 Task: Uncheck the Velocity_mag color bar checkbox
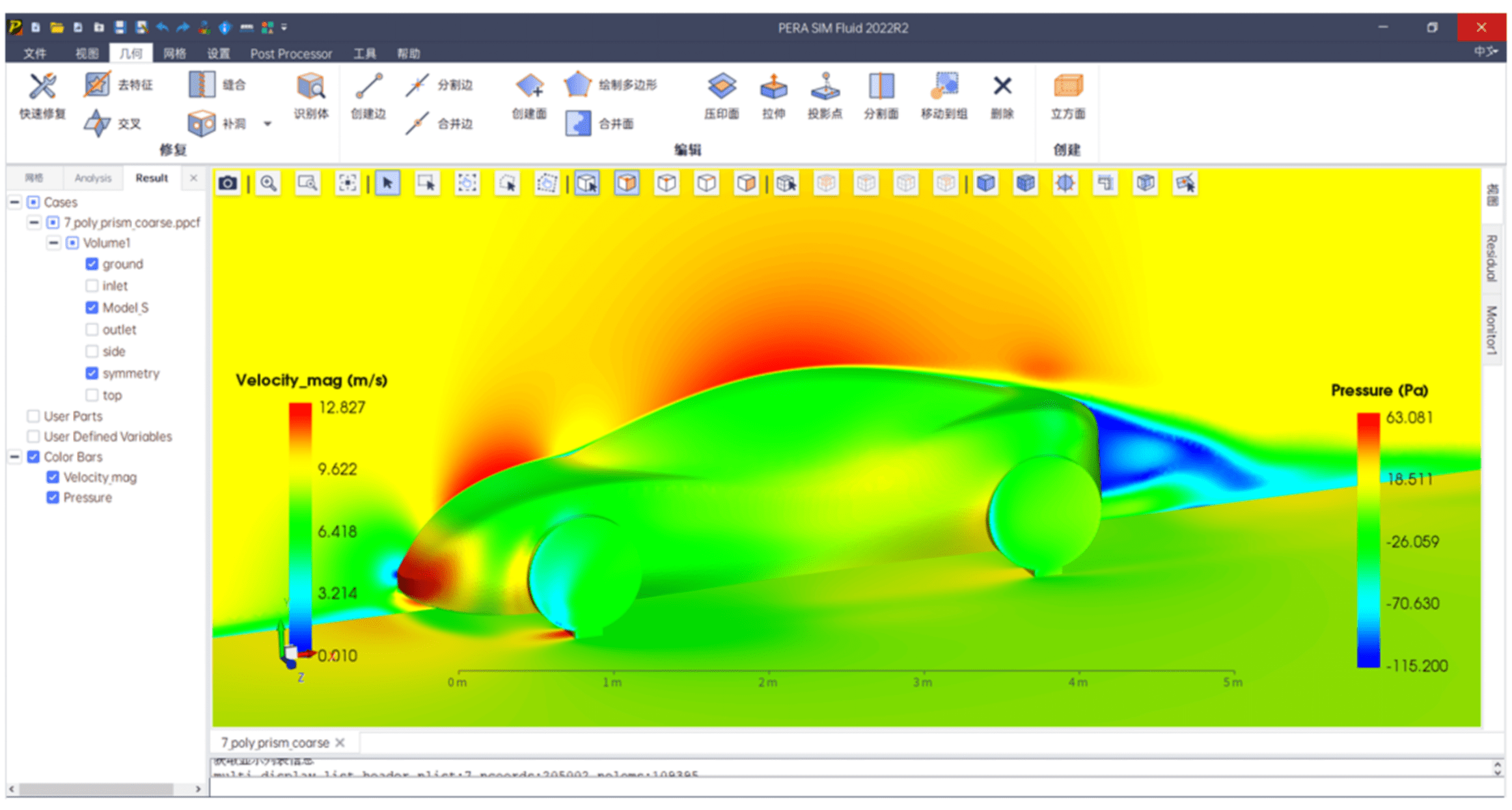click(x=53, y=478)
